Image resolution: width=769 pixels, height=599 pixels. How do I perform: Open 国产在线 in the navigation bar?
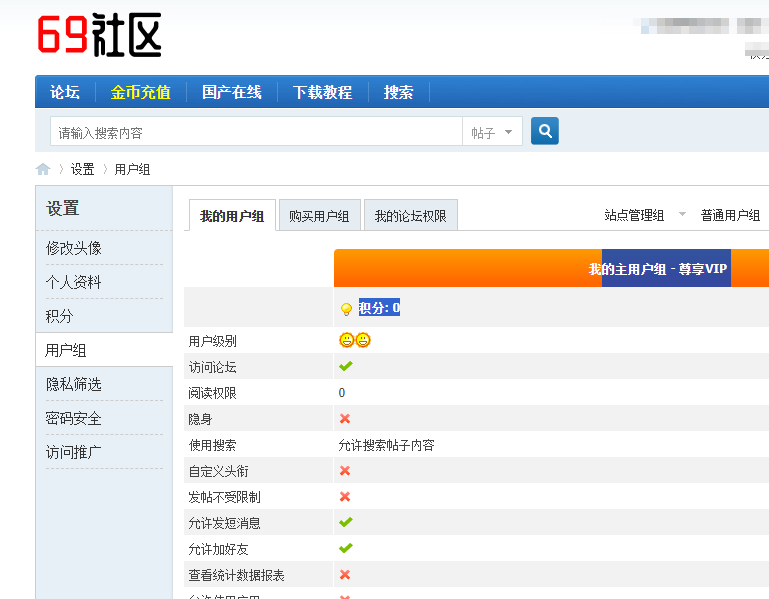tap(232, 92)
